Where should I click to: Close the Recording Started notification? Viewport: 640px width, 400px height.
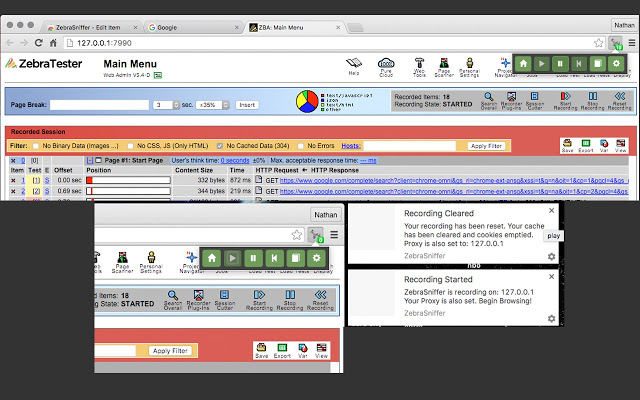click(551, 277)
